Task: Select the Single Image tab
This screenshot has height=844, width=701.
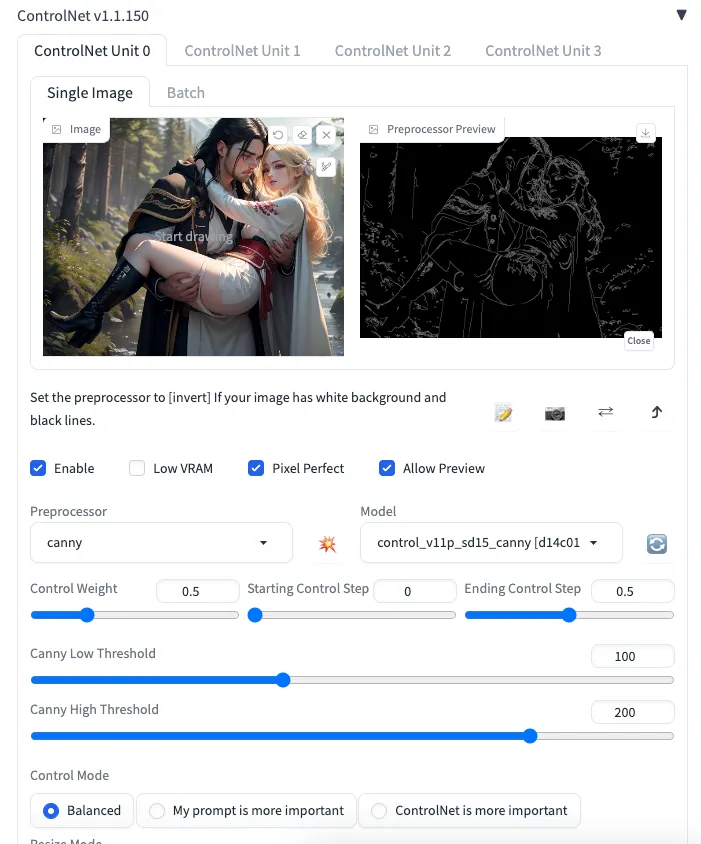Action: coord(90,93)
